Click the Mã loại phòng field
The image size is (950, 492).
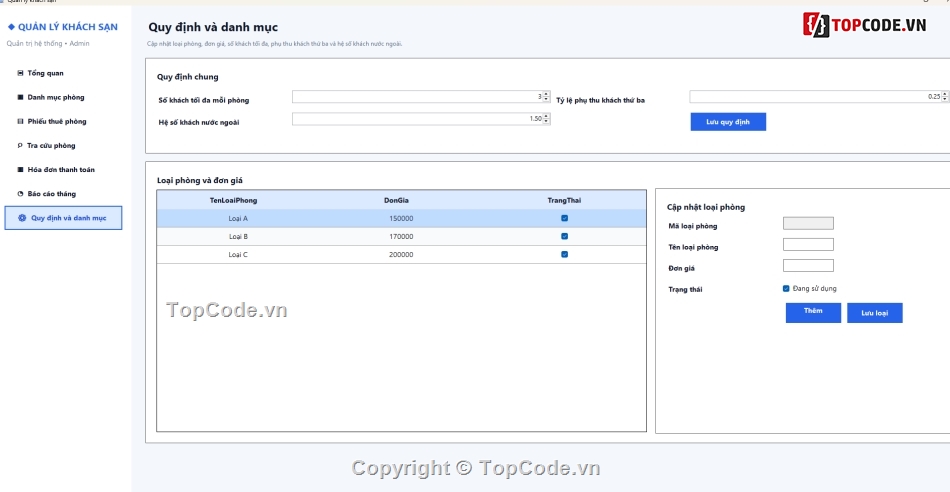[x=808, y=224]
